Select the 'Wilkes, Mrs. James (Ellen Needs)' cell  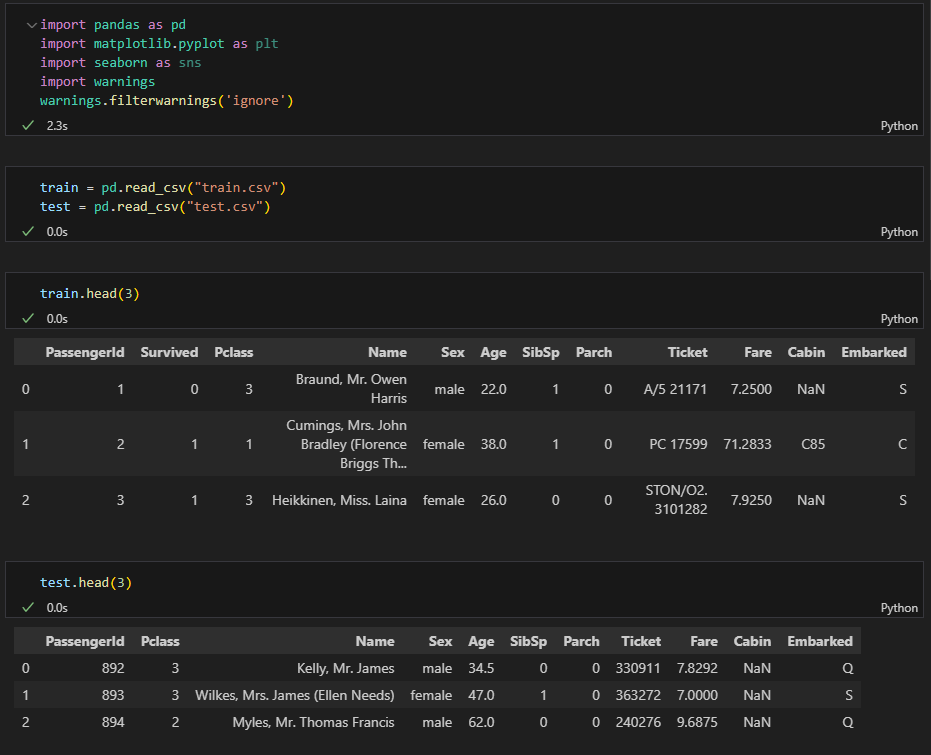pos(294,695)
